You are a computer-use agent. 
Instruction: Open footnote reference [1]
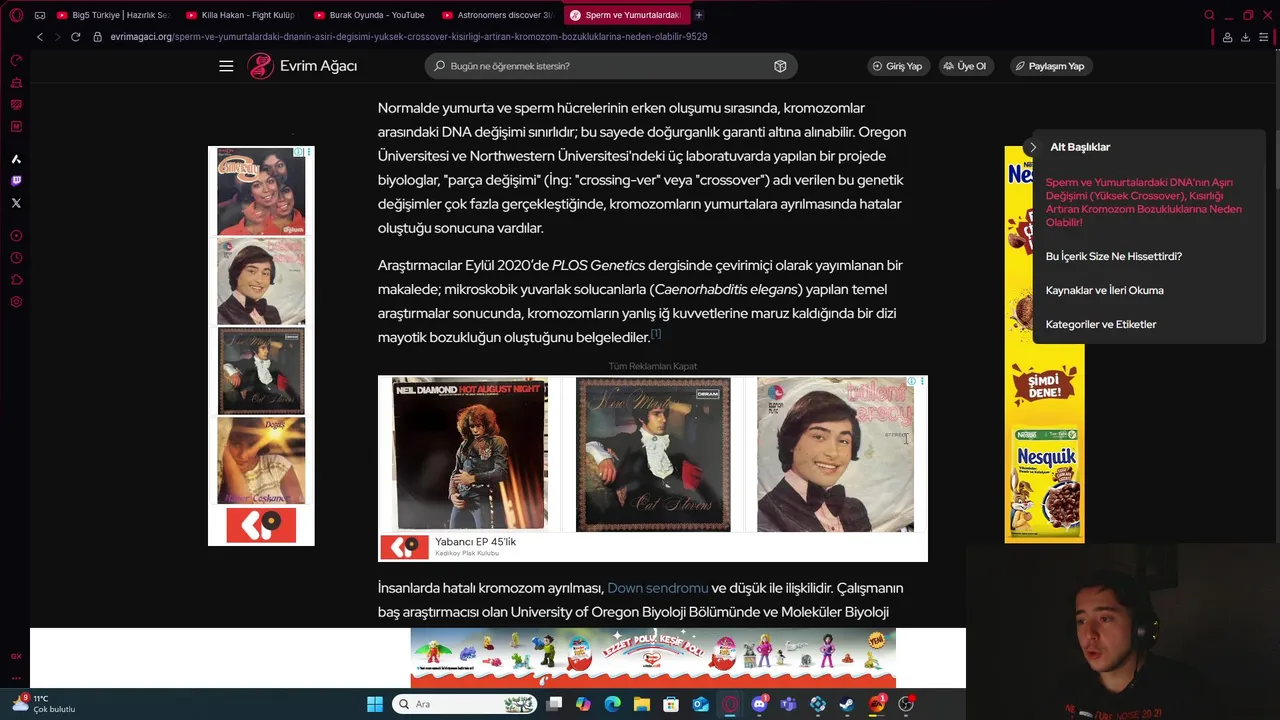coord(656,333)
